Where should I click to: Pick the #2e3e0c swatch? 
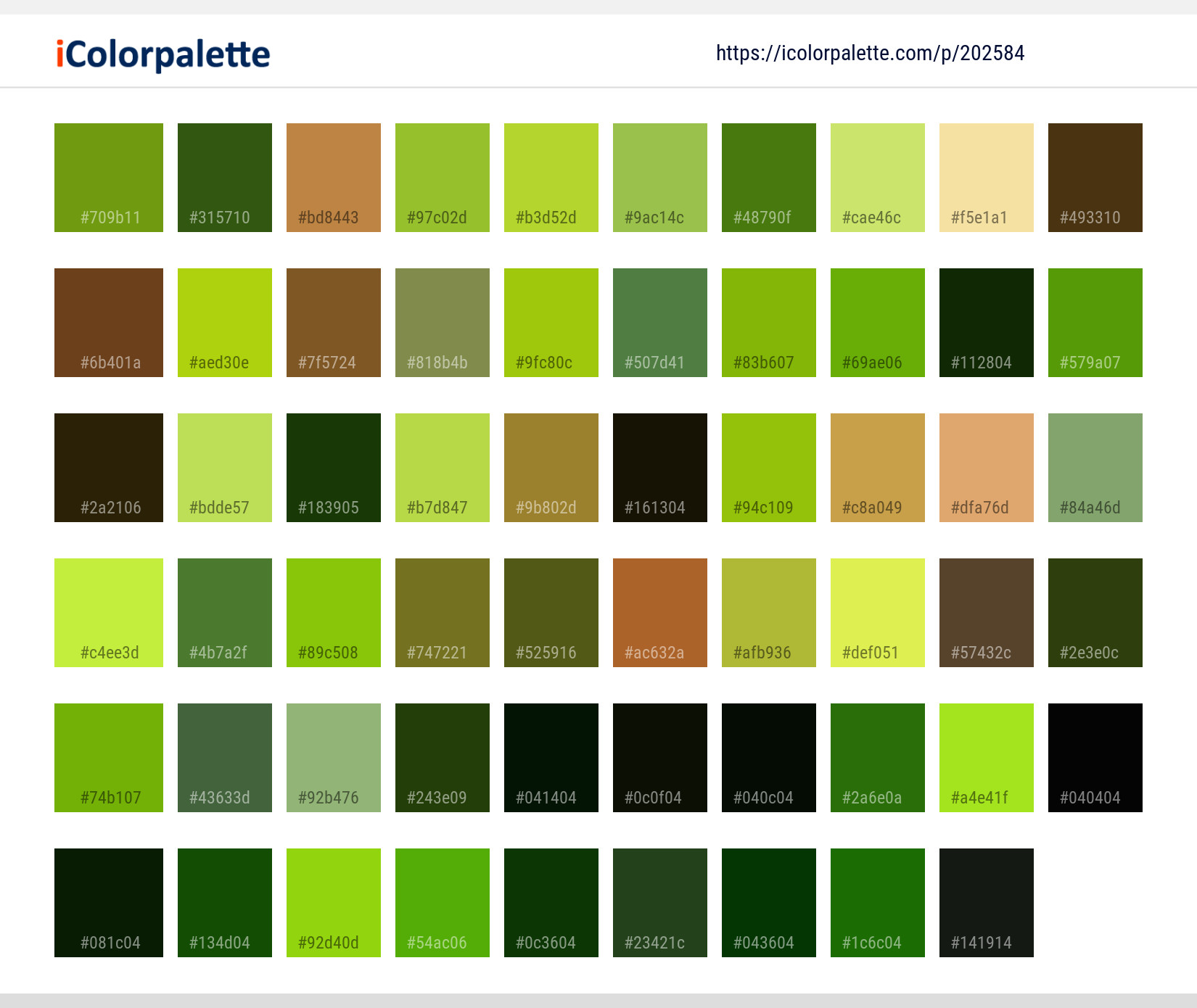[x=1095, y=613]
